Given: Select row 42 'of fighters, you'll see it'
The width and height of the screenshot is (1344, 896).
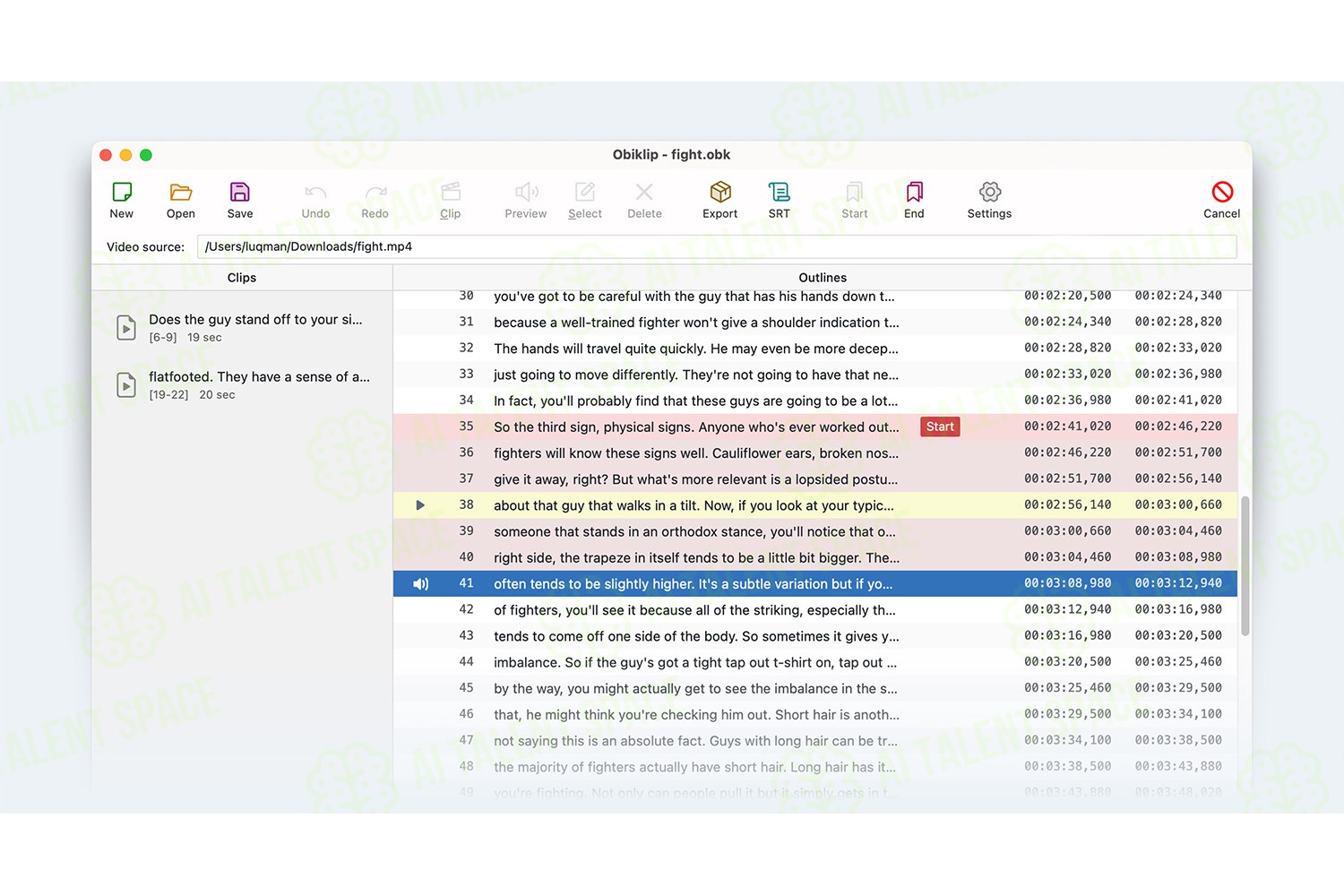Looking at the screenshot, I should click(x=815, y=610).
